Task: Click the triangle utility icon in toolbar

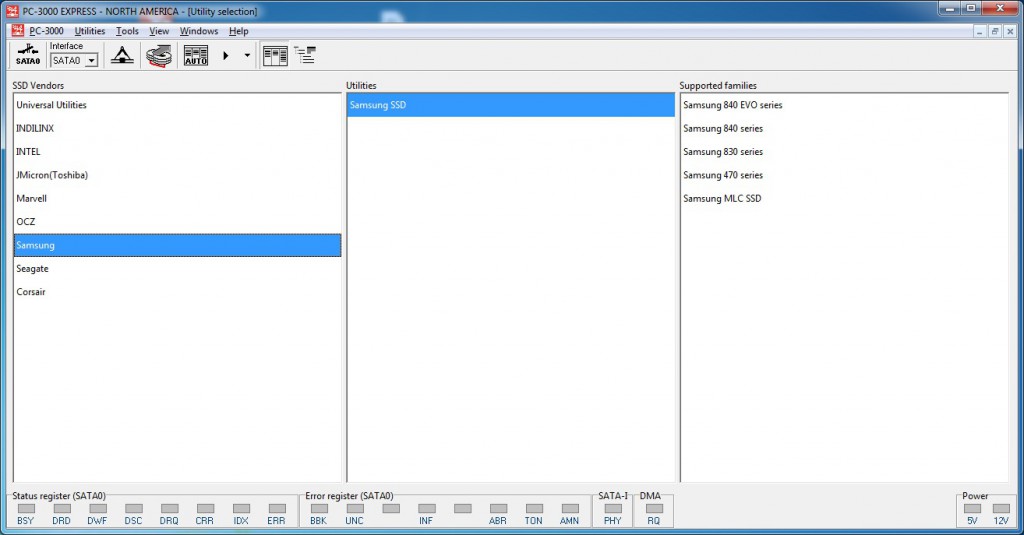Action: pyautogui.click(x=122, y=56)
